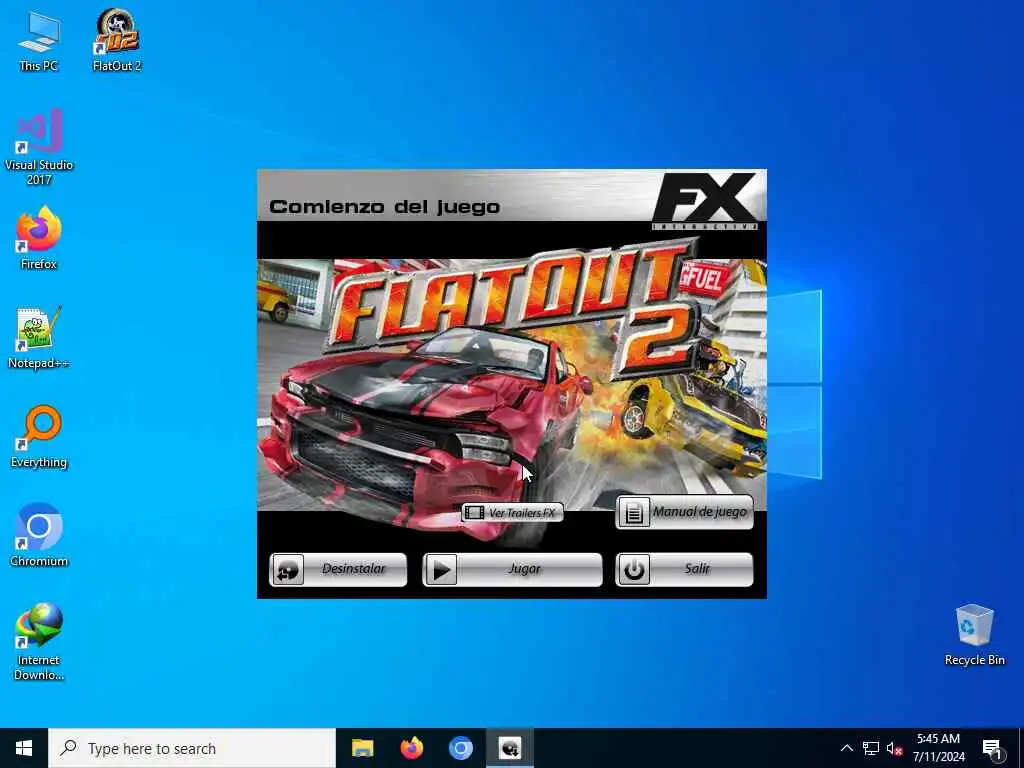Click the Salir button to exit launcher
1024x768 pixels.
(684, 569)
